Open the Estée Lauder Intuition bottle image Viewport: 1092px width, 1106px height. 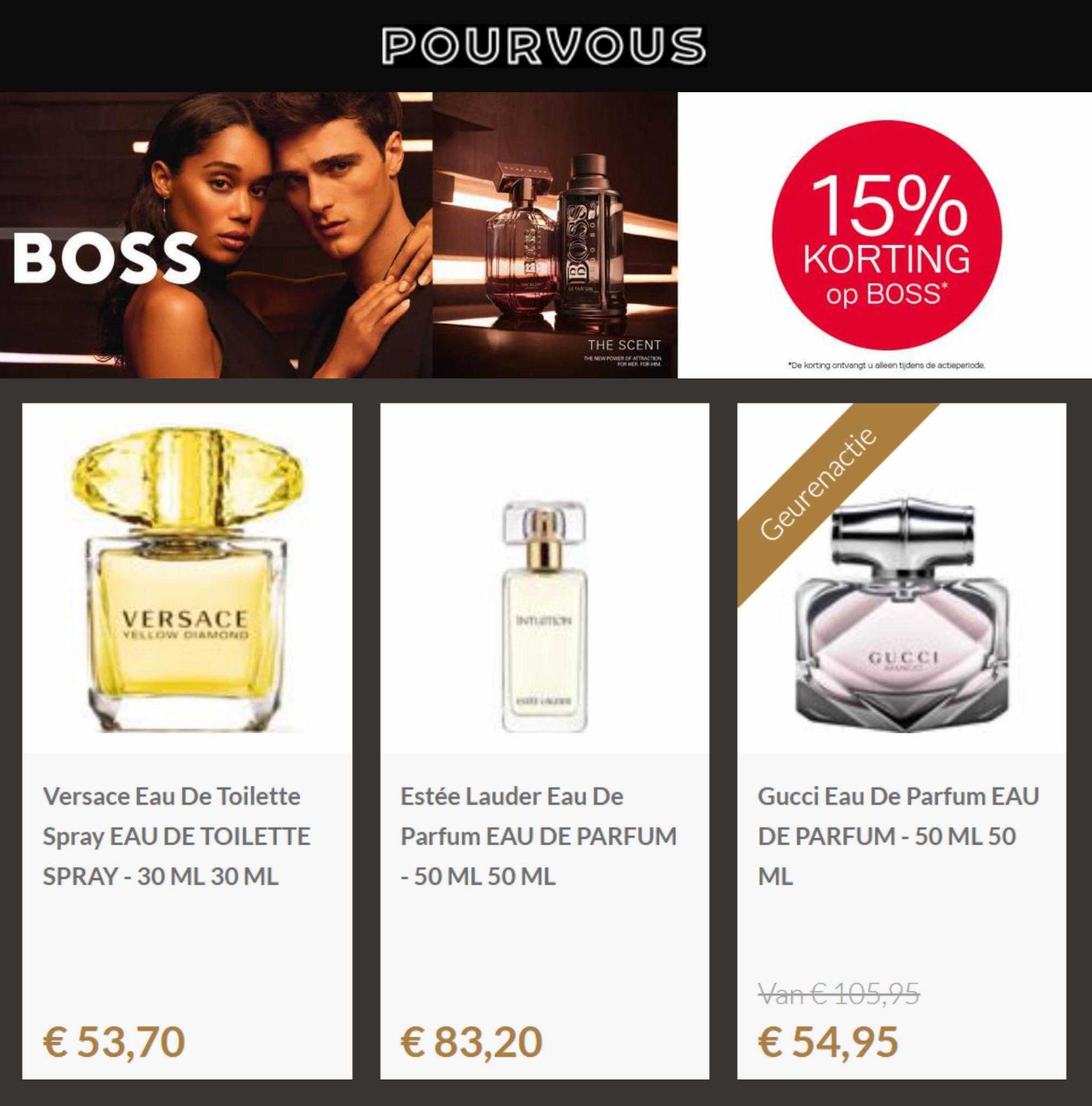point(544,616)
